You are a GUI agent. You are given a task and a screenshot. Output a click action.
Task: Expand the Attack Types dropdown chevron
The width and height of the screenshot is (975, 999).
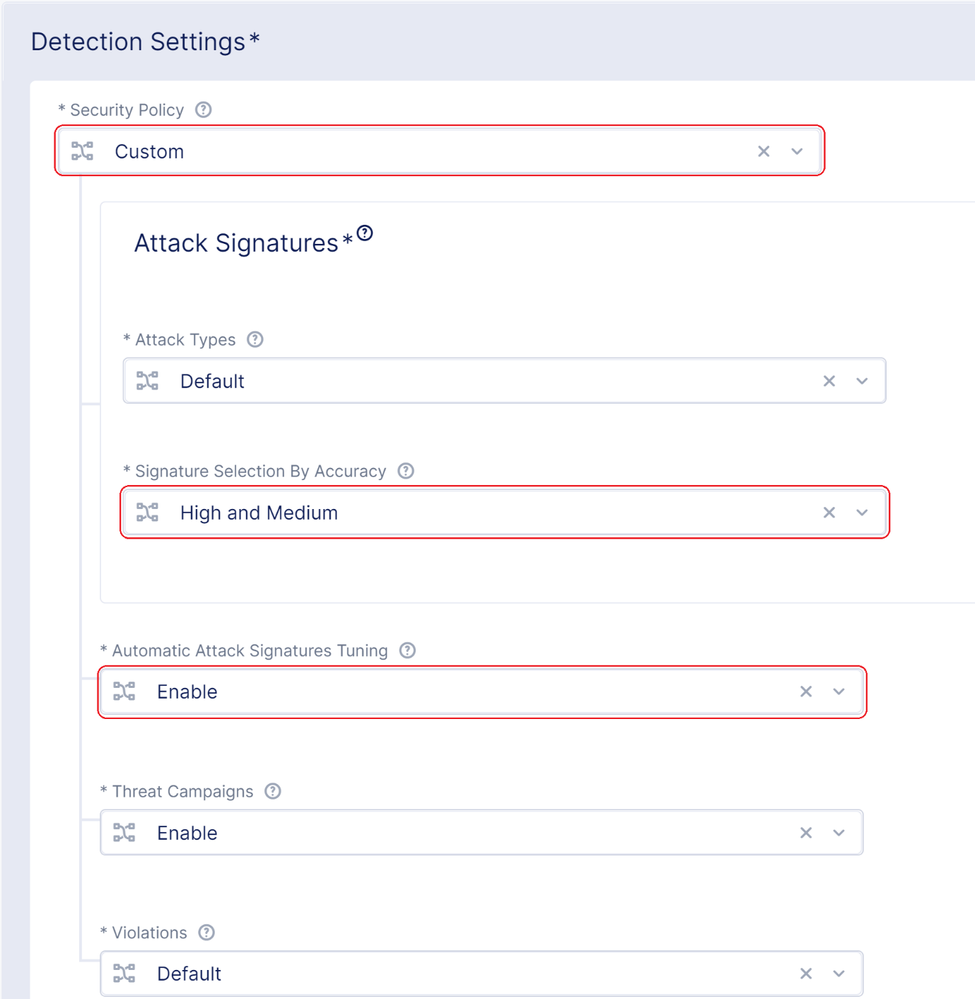tap(862, 381)
